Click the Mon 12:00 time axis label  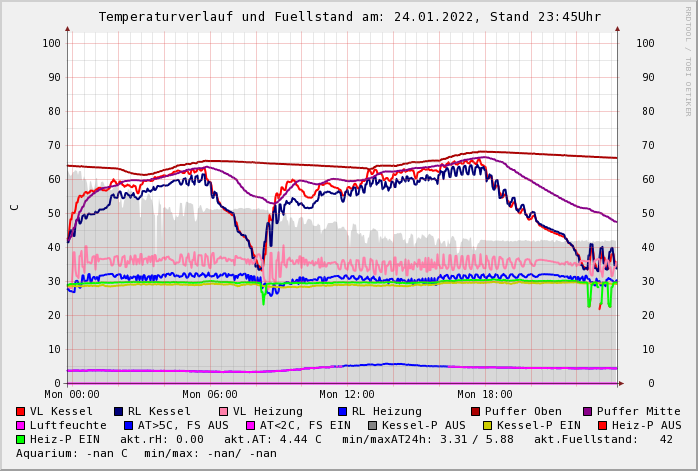coord(347,395)
